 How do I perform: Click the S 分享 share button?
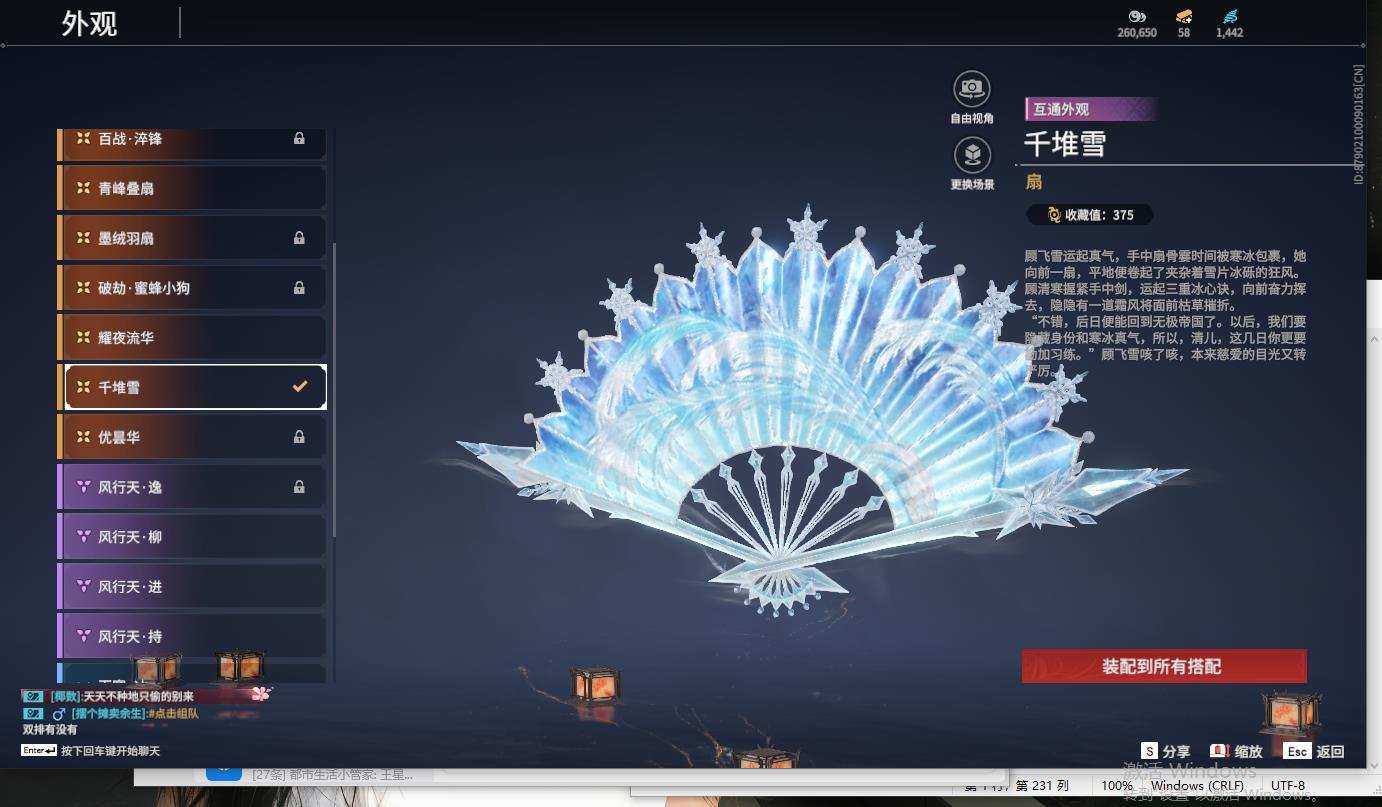click(x=1166, y=751)
